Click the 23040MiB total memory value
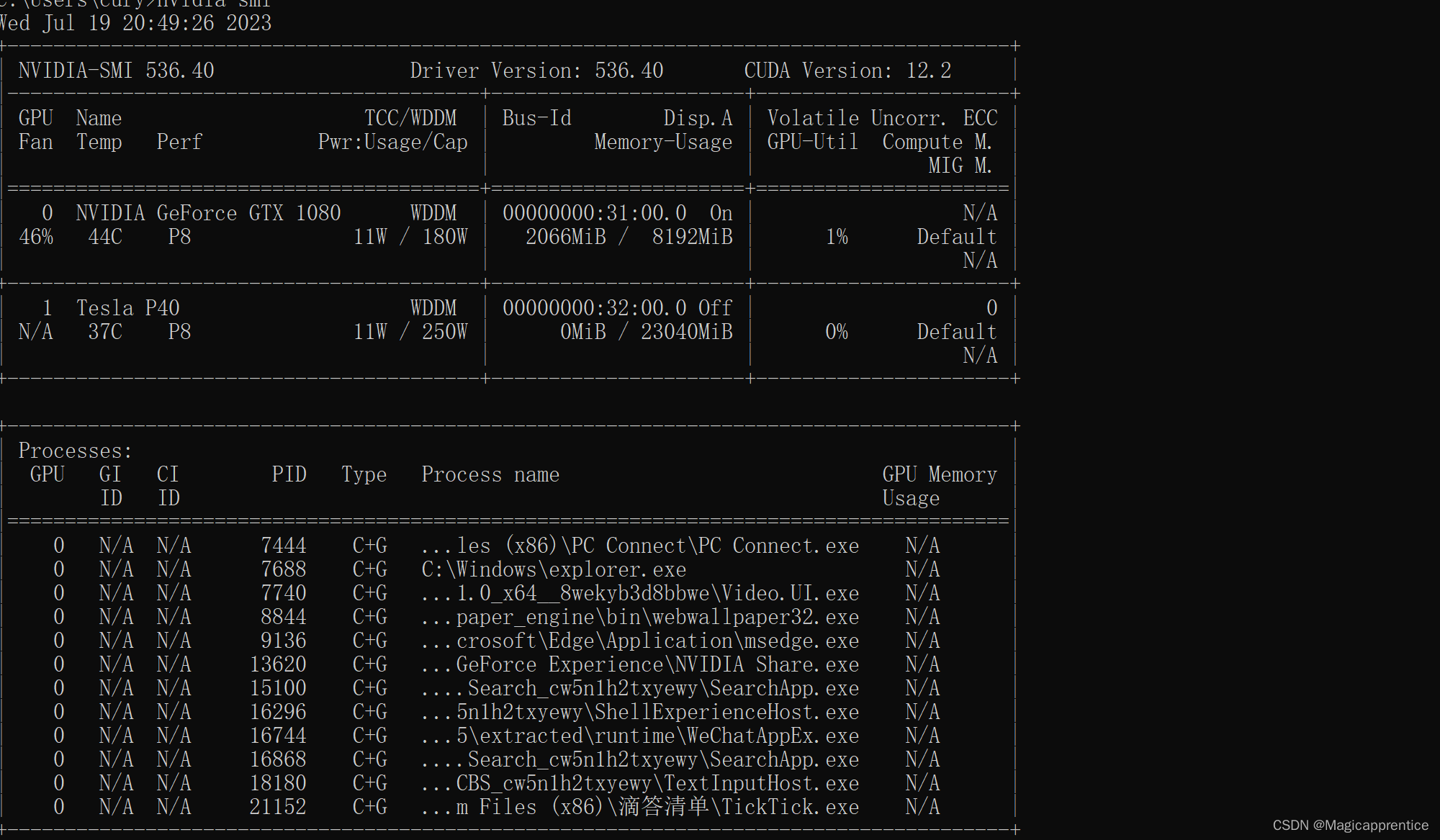The width and height of the screenshot is (1440, 840). [x=686, y=332]
